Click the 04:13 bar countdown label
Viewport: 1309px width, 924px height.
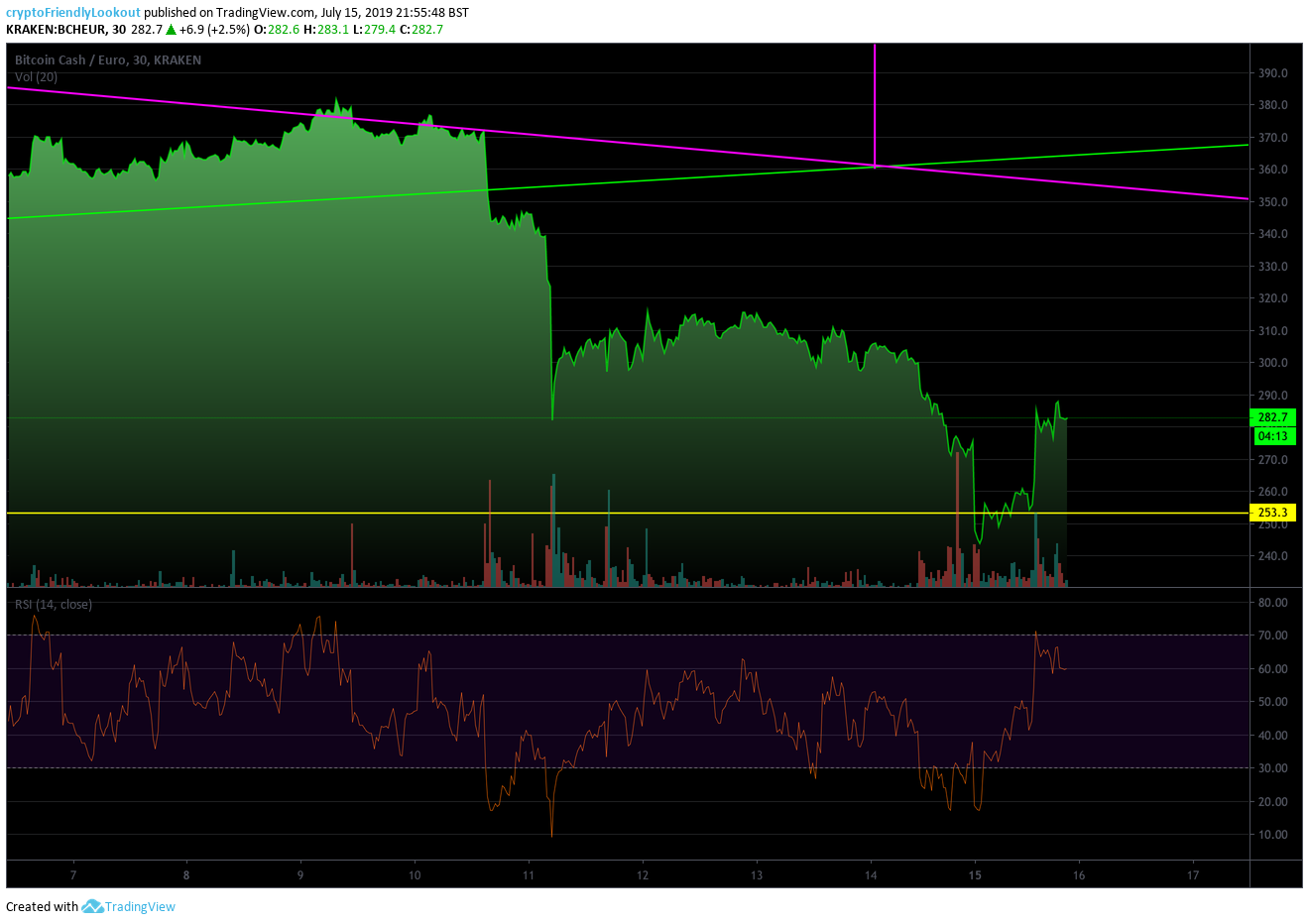[x=1272, y=436]
